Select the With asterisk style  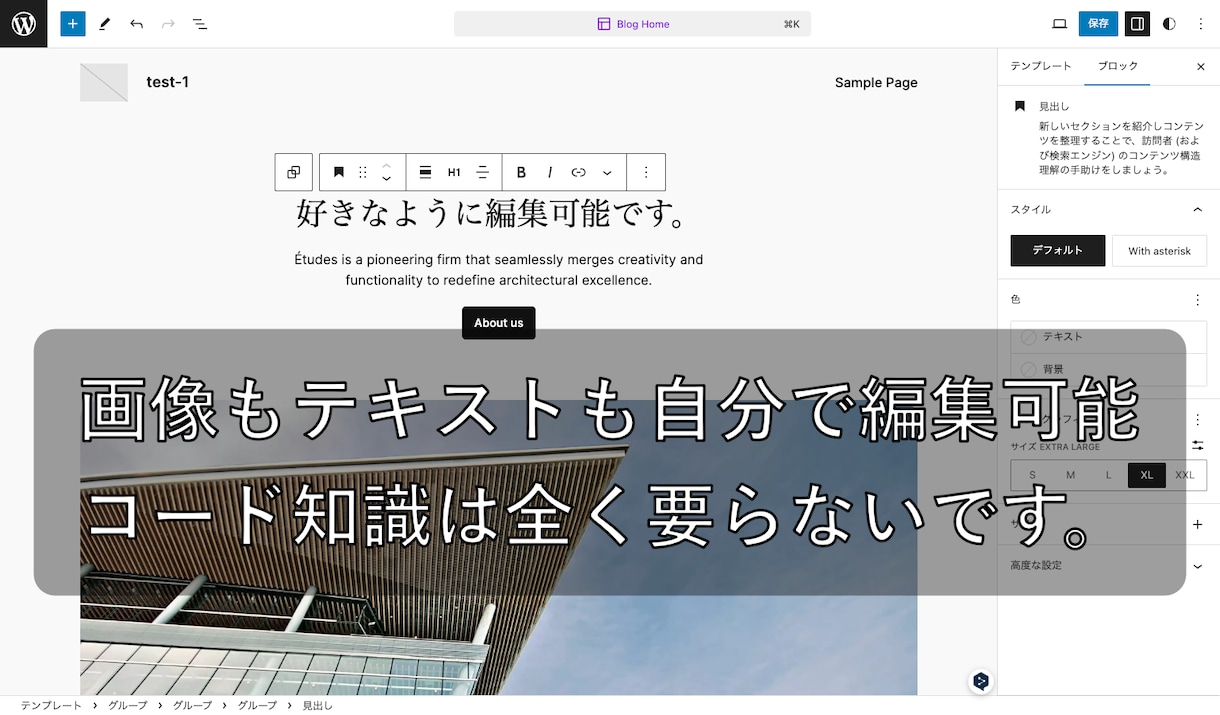tap(1159, 251)
